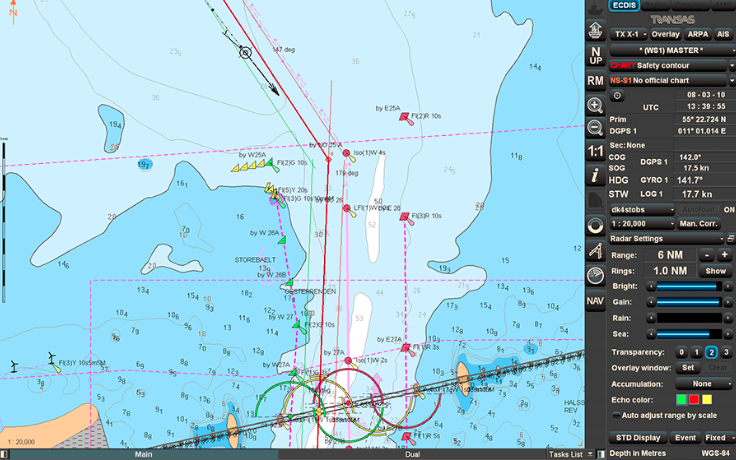Click left arrow of Sea slider

(651, 334)
